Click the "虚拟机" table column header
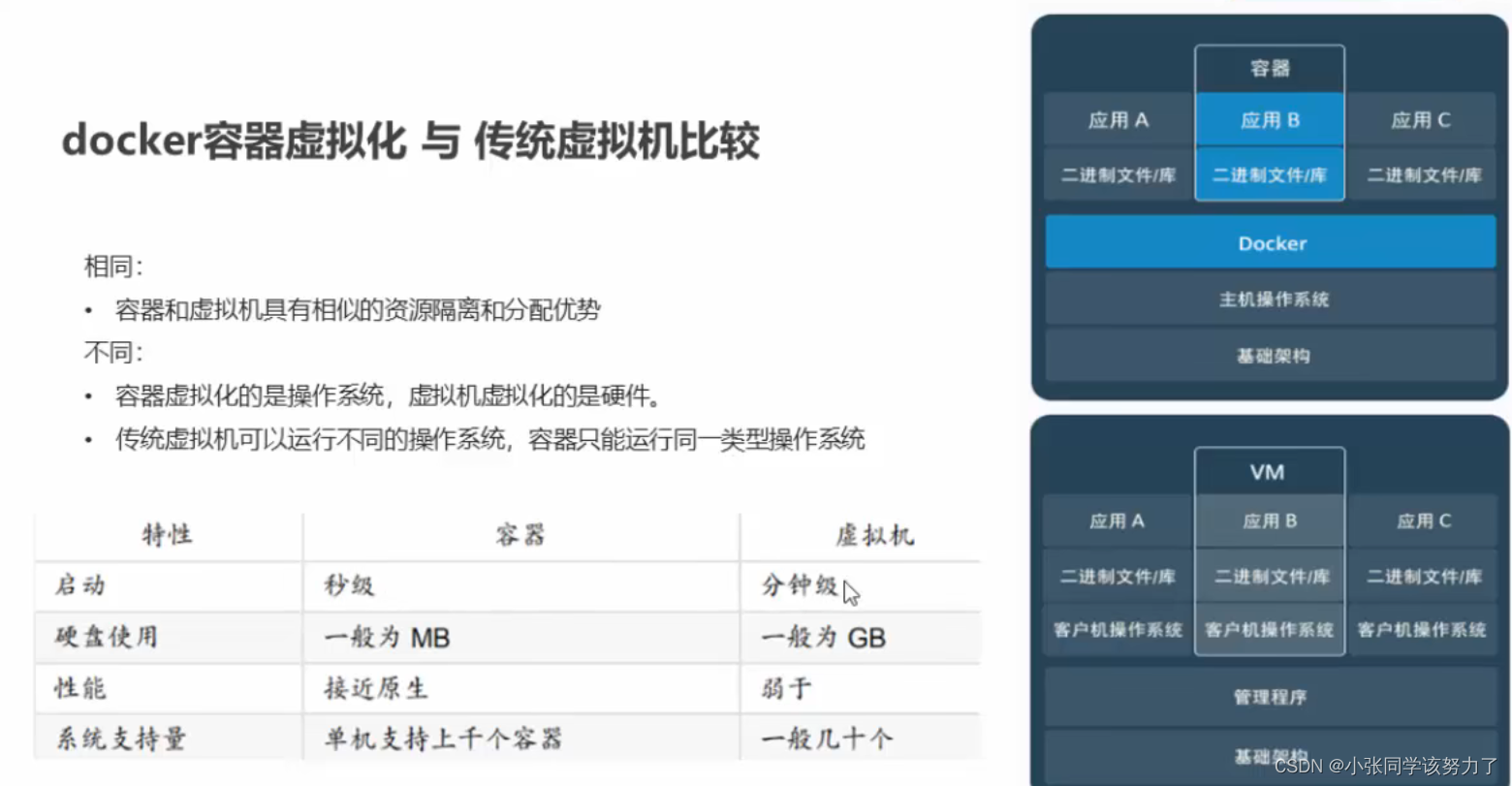This screenshot has width=1512, height=786. tap(863, 535)
